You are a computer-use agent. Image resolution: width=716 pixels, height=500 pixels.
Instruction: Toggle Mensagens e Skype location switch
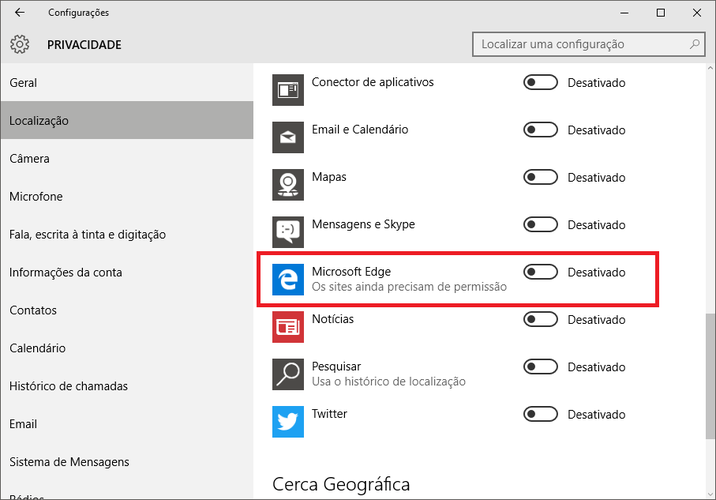pyautogui.click(x=540, y=225)
